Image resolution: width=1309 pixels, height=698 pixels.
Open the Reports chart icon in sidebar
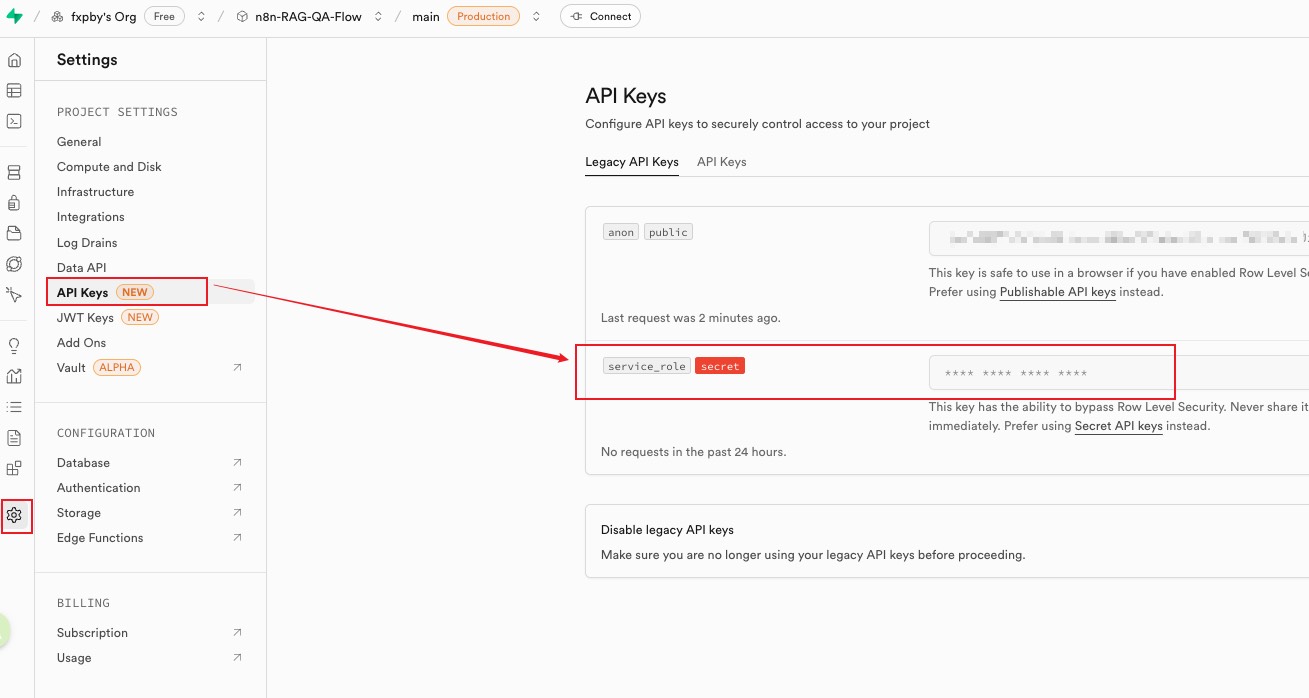click(x=14, y=377)
